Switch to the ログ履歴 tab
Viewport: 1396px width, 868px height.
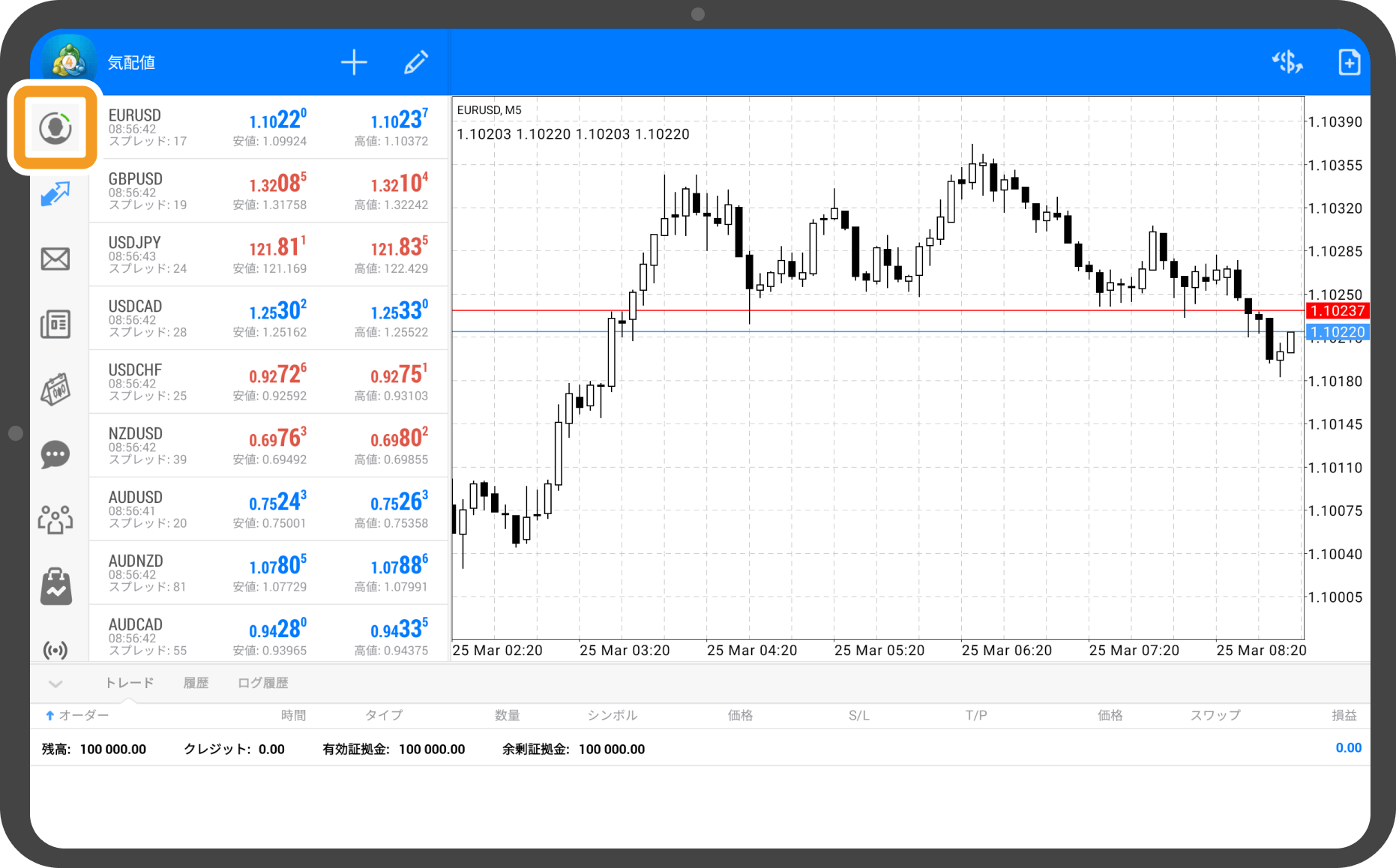coord(262,683)
